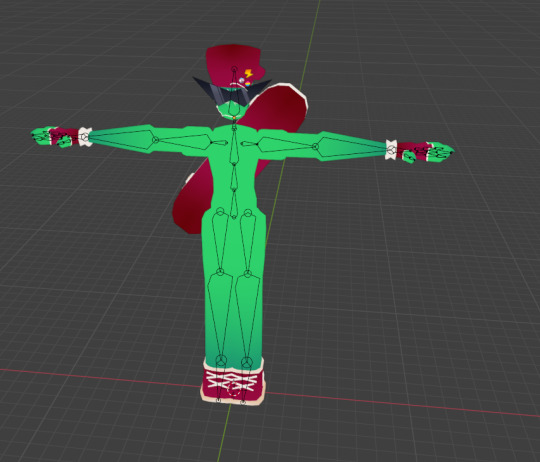Screen dimensions: 540x462
Task: Click the gloved hand on viewer's right
Action: (426, 152)
